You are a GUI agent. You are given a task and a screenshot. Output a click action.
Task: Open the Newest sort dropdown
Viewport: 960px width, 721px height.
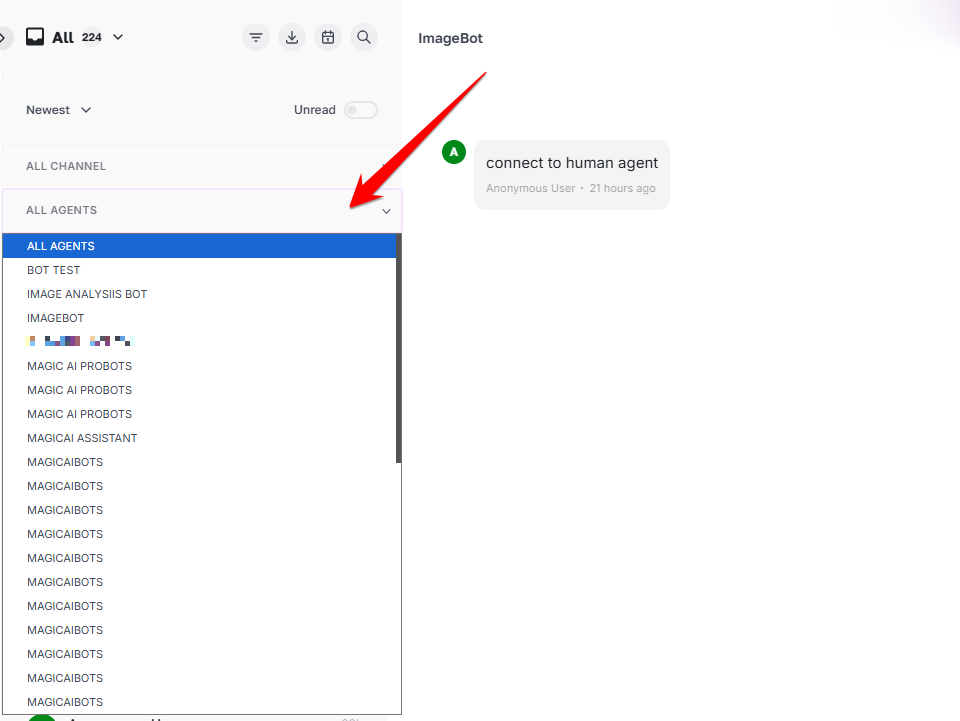[58, 110]
